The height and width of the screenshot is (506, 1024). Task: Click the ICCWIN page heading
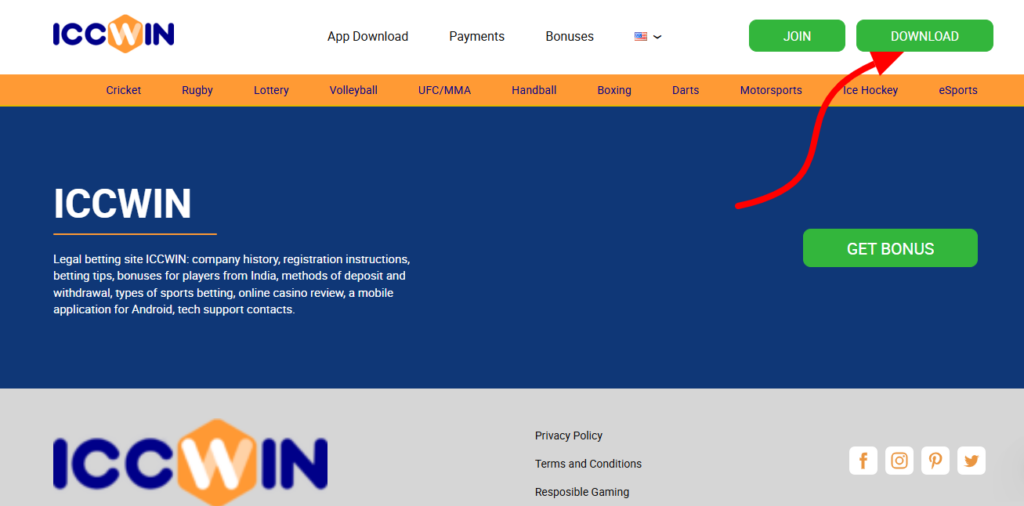point(123,204)
